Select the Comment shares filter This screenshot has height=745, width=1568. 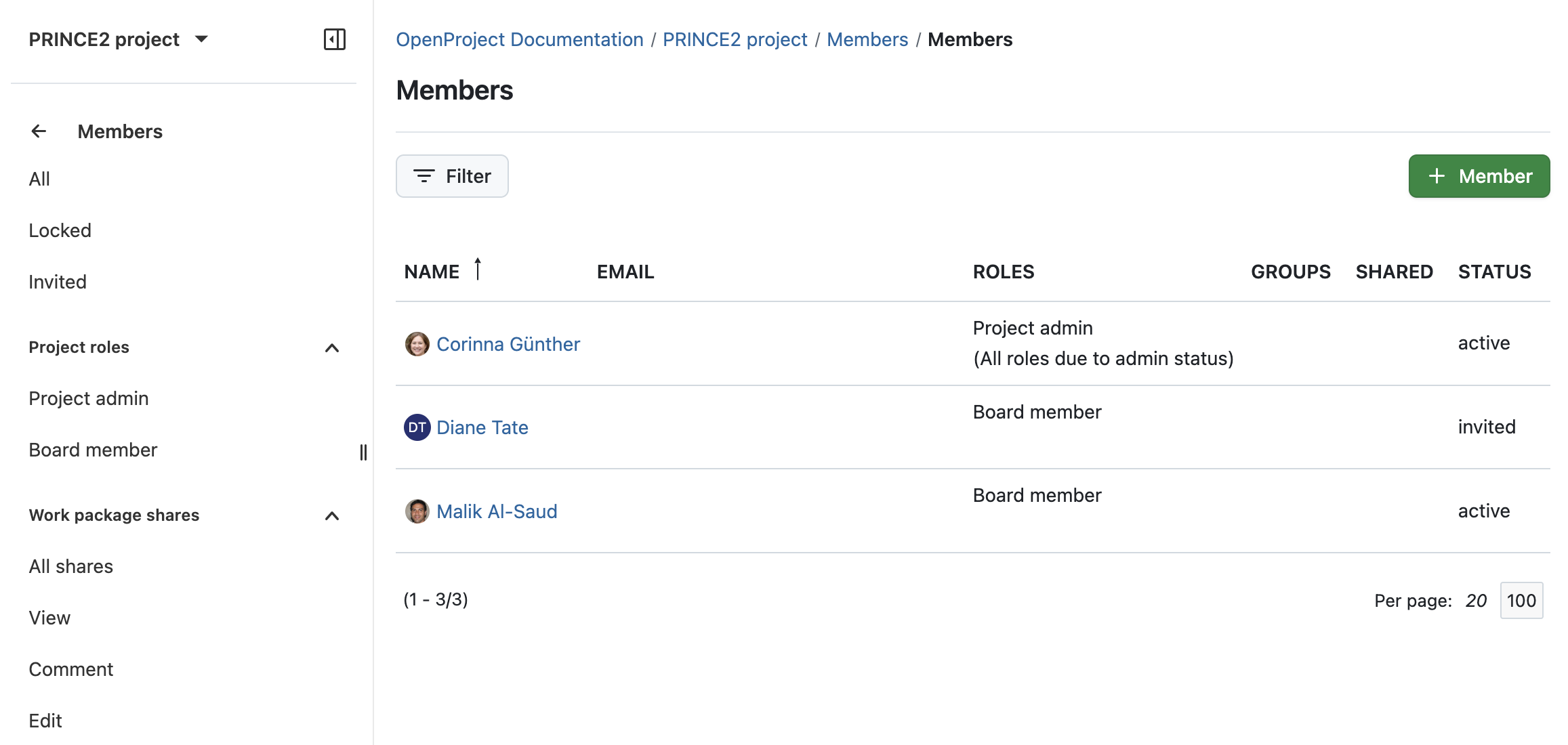71,669
